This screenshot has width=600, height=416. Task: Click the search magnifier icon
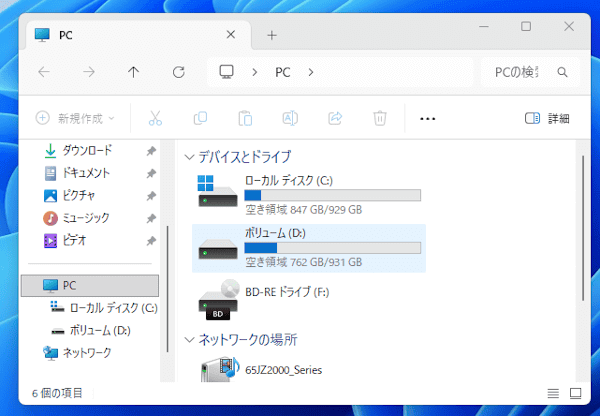(x=562, y=72)
